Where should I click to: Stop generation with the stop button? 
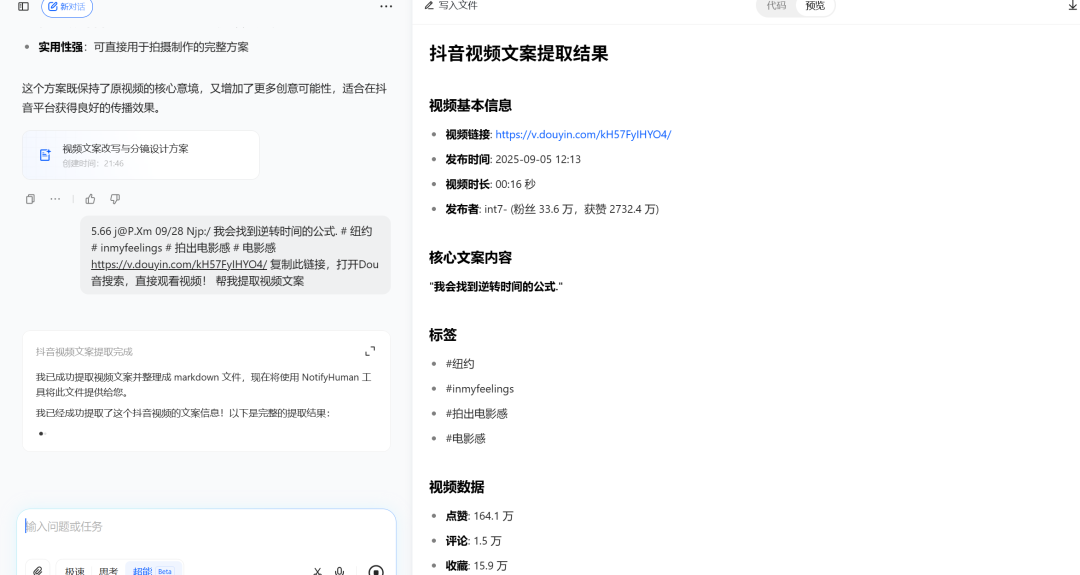pyautogui.click(x=375, y=570)
